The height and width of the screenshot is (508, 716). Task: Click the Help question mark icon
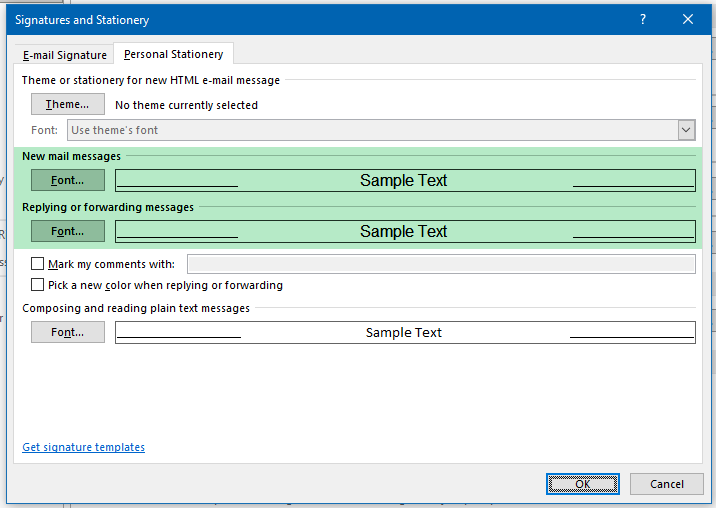643,19
